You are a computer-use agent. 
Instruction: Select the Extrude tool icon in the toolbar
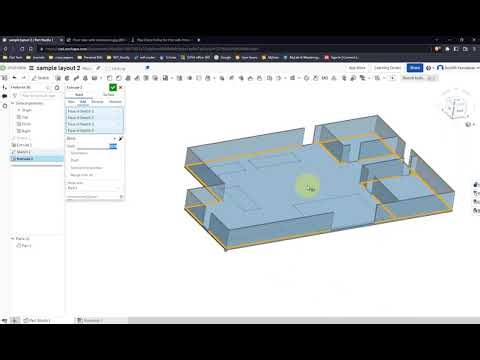tap(58, 78)
